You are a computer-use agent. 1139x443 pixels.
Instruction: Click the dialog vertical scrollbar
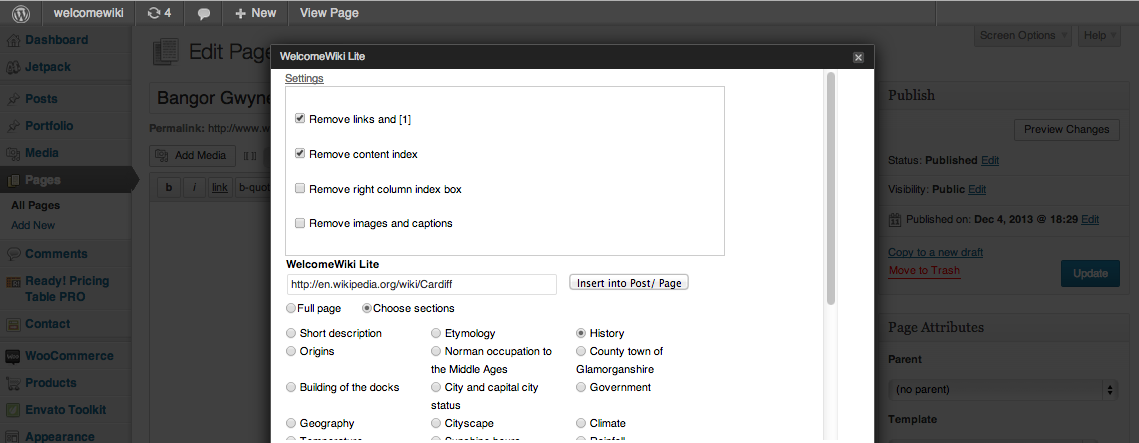831,189
